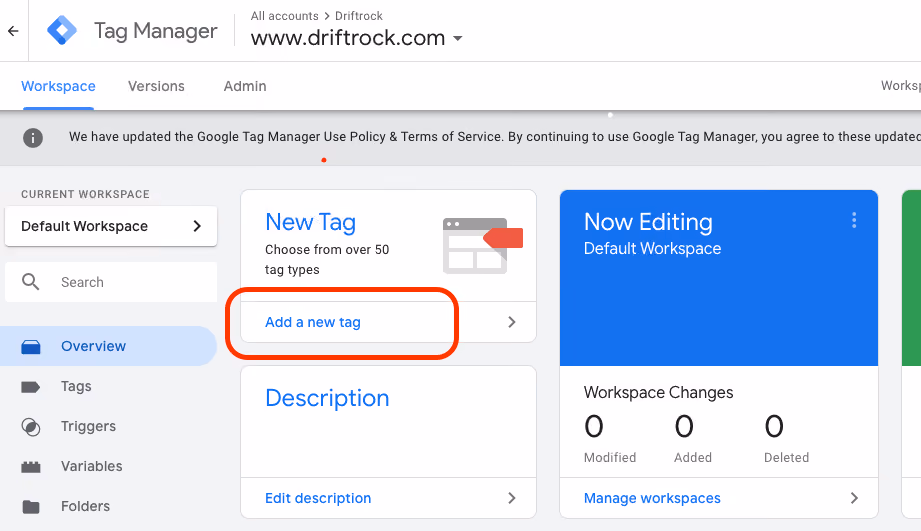
Task: Click the info icon in policy banner
Action: coord(33,138)
